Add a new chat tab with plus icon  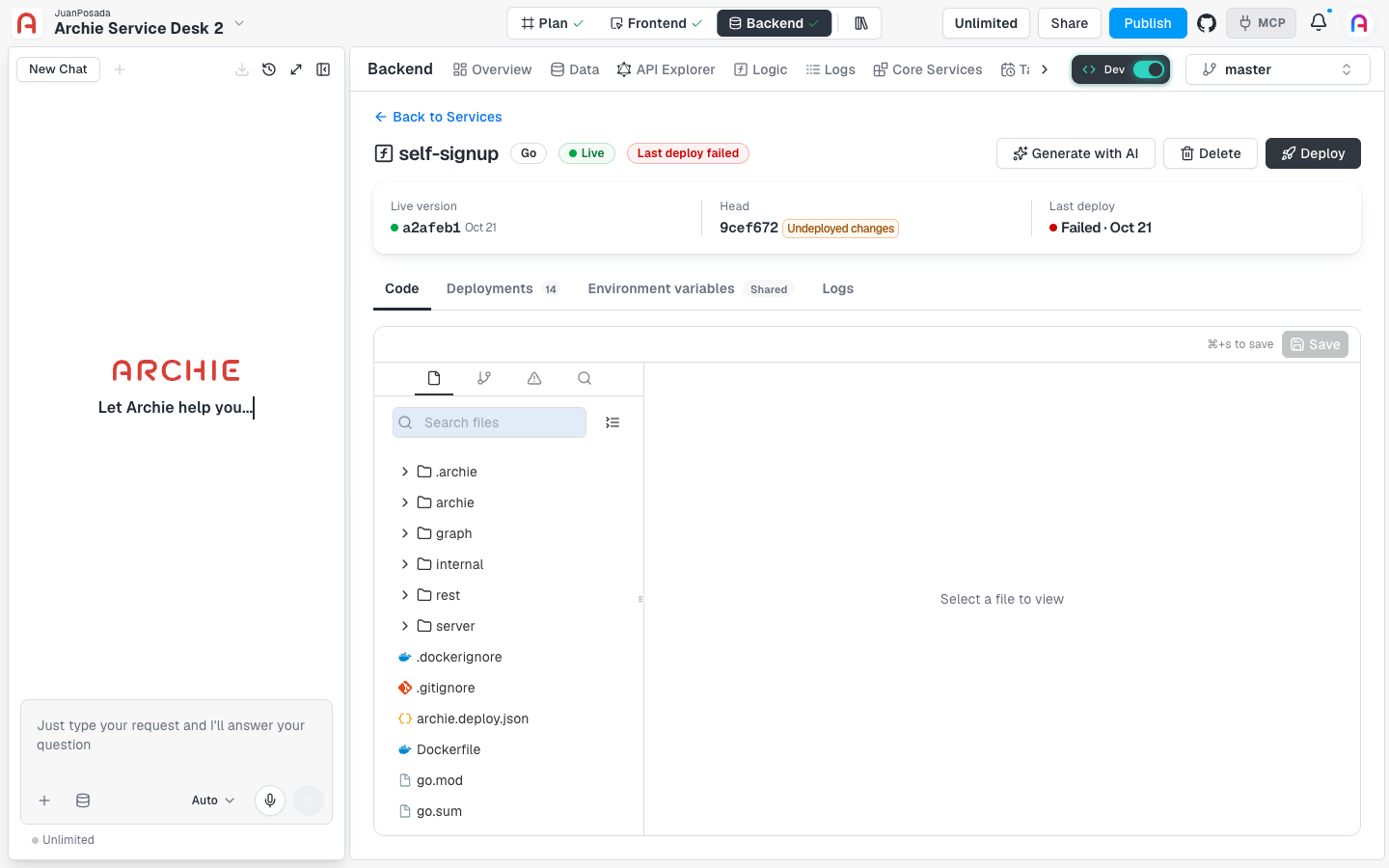coord(120,69)
